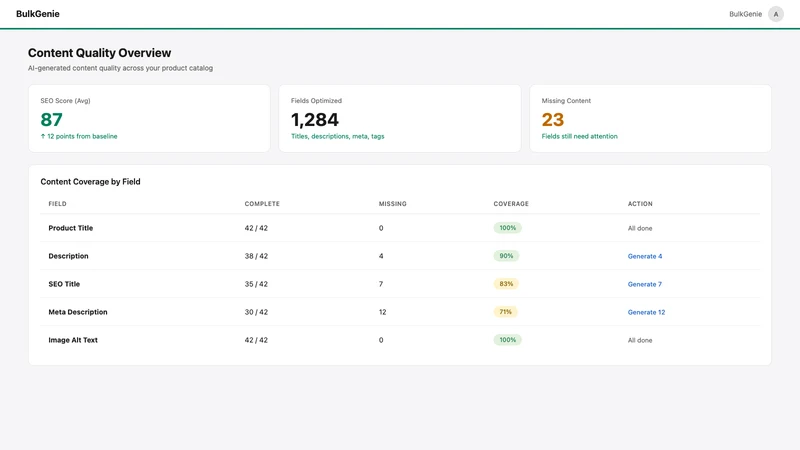This screenshot has height=450, width=800.
Task: Click "All done" in Image Alt Text row
Action: click(x=640, y=340)
